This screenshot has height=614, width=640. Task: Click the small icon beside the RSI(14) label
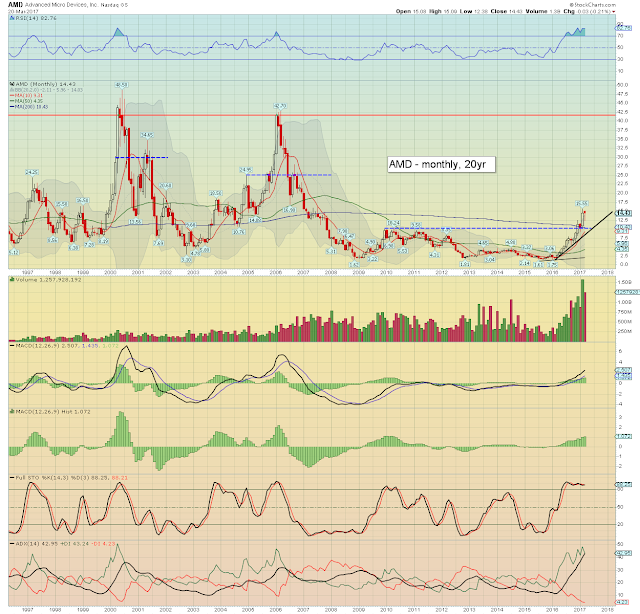pyautogui.click(x=12, y=18)
